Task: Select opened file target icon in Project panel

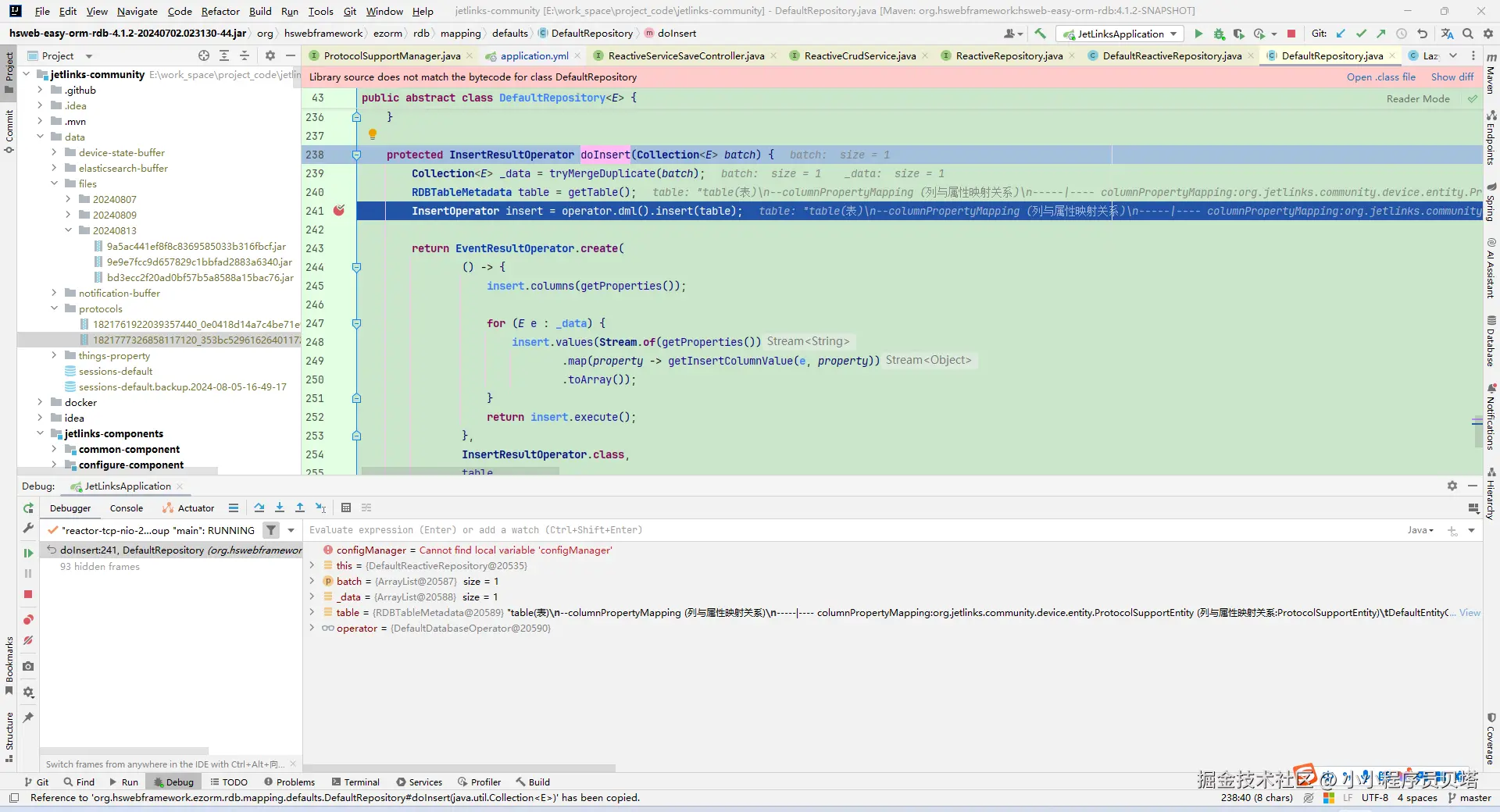Action: (204, 55)
